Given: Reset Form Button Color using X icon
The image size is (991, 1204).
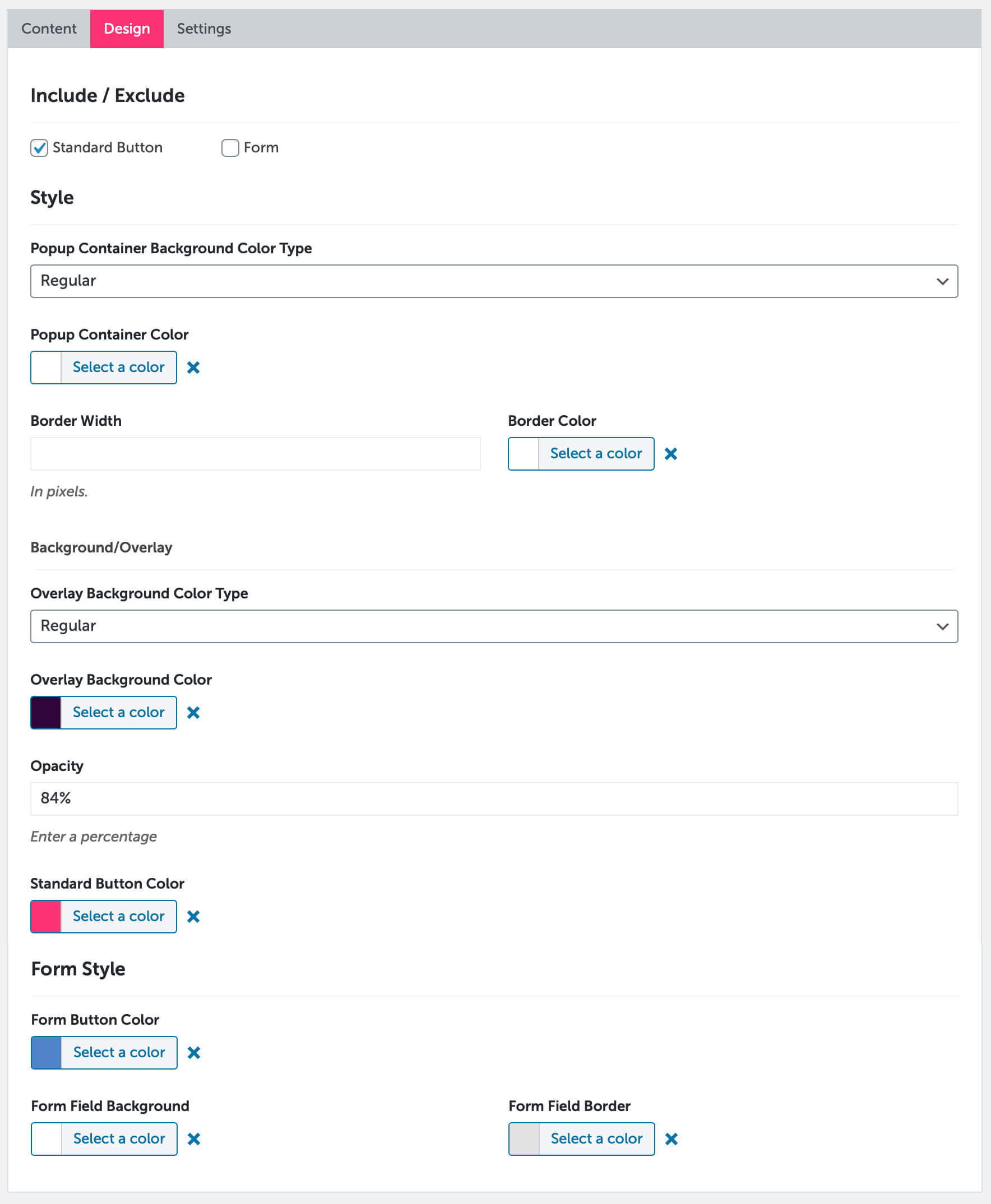Looking at the screenshot, I should [x=194, y=1053].
